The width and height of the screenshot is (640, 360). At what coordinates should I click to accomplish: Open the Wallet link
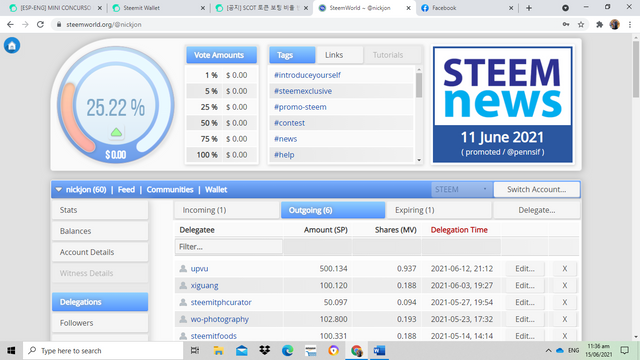[x=216, y=189]
